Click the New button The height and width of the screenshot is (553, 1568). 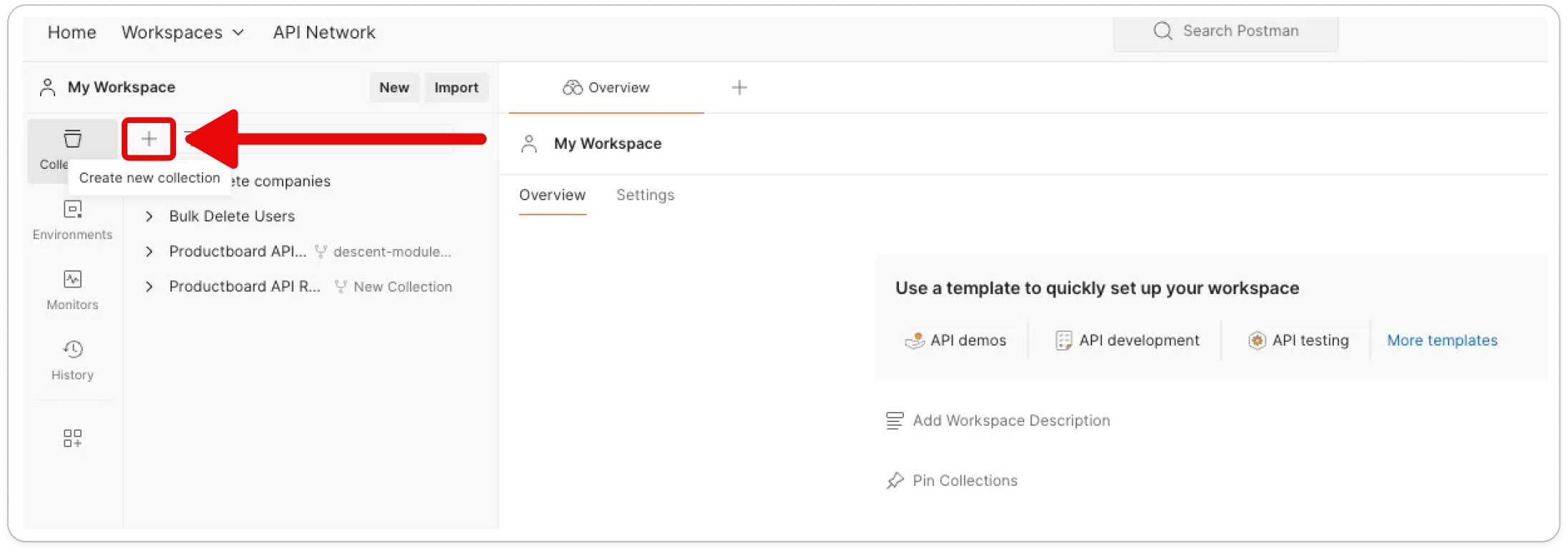click(x=394, y=87)
